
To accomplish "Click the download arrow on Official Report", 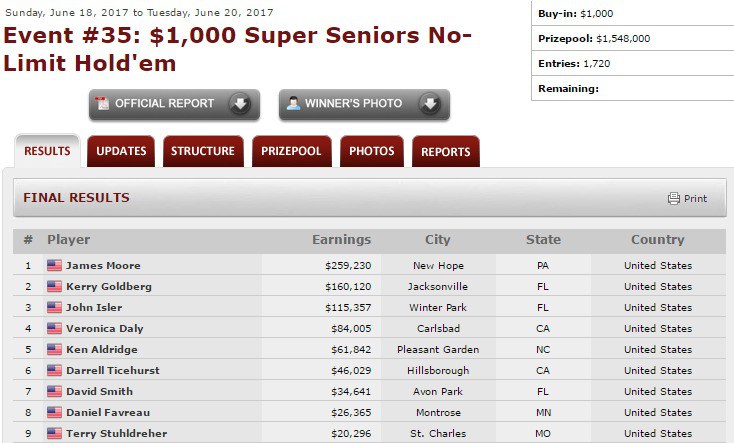I will point(239,104).
